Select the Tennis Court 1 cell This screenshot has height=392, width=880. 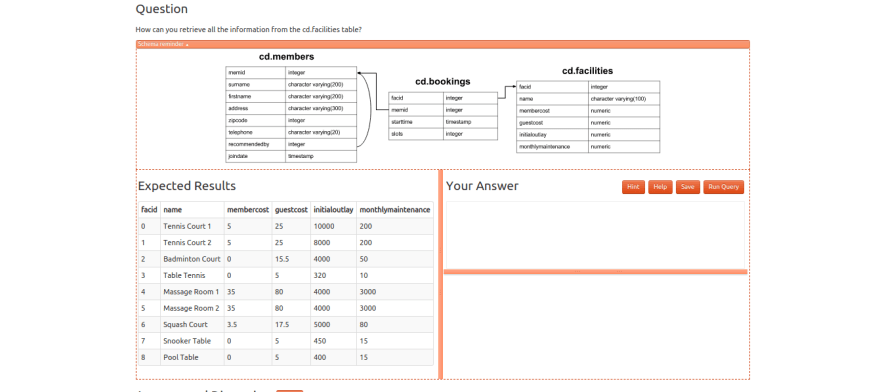192,226
